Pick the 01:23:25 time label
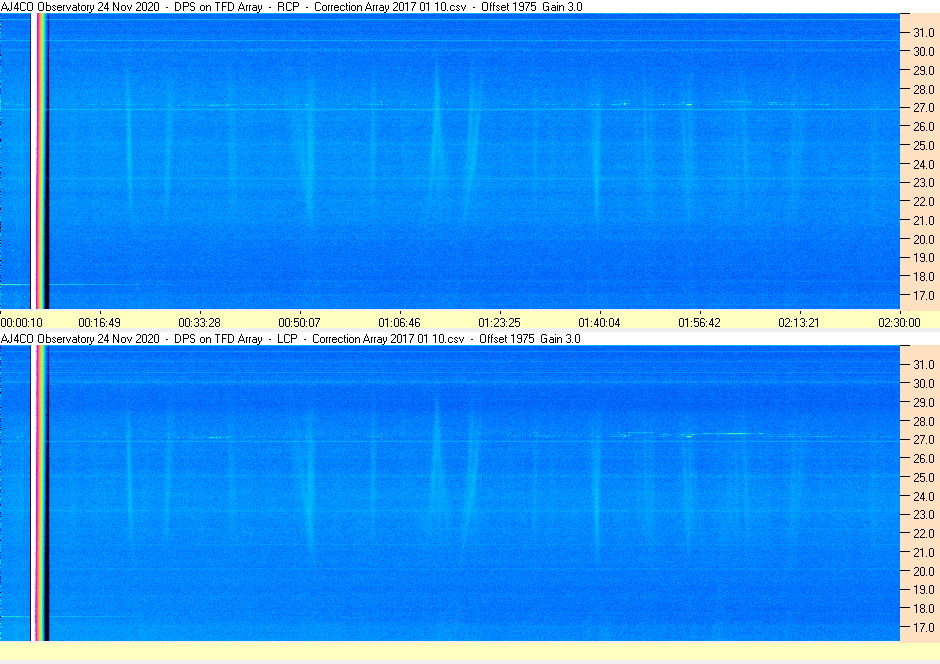 [499, 322]
